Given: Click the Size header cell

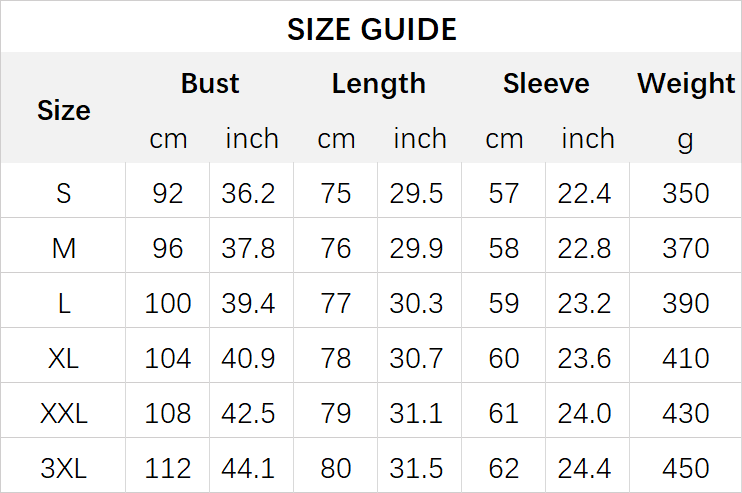Looking at the screenshot, I should tap(63, 110).
